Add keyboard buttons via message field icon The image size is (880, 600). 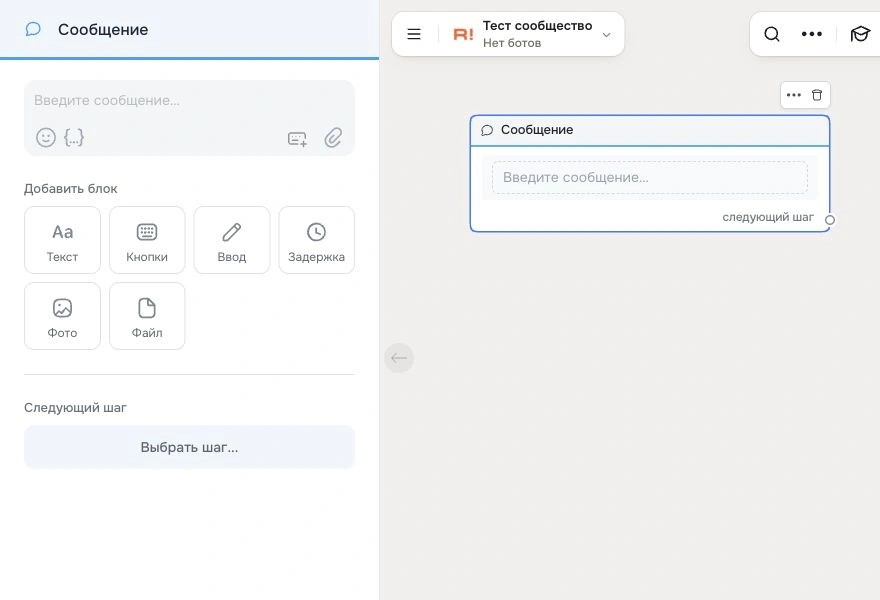pyautogui.click(x=297, y=138)
